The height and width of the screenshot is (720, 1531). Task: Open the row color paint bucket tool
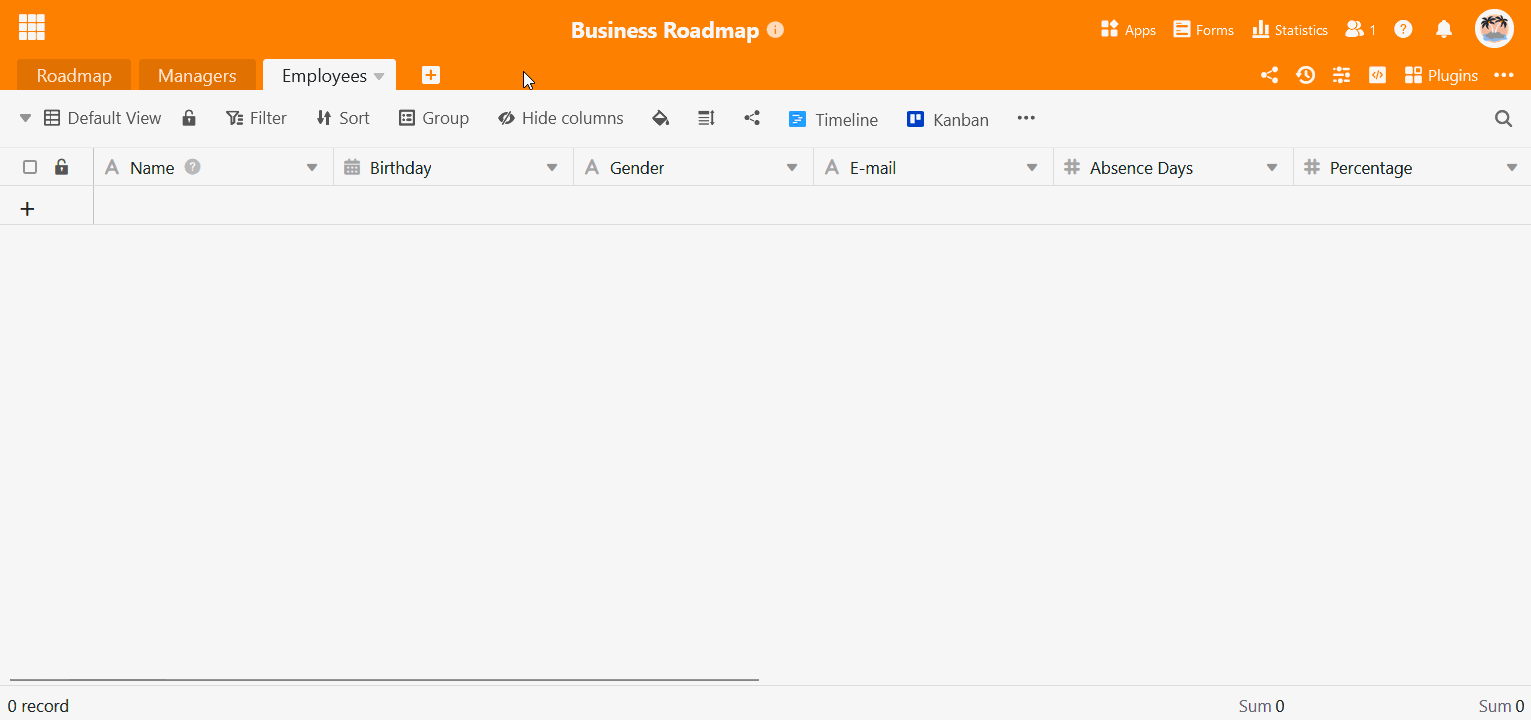tap(660, 118)
